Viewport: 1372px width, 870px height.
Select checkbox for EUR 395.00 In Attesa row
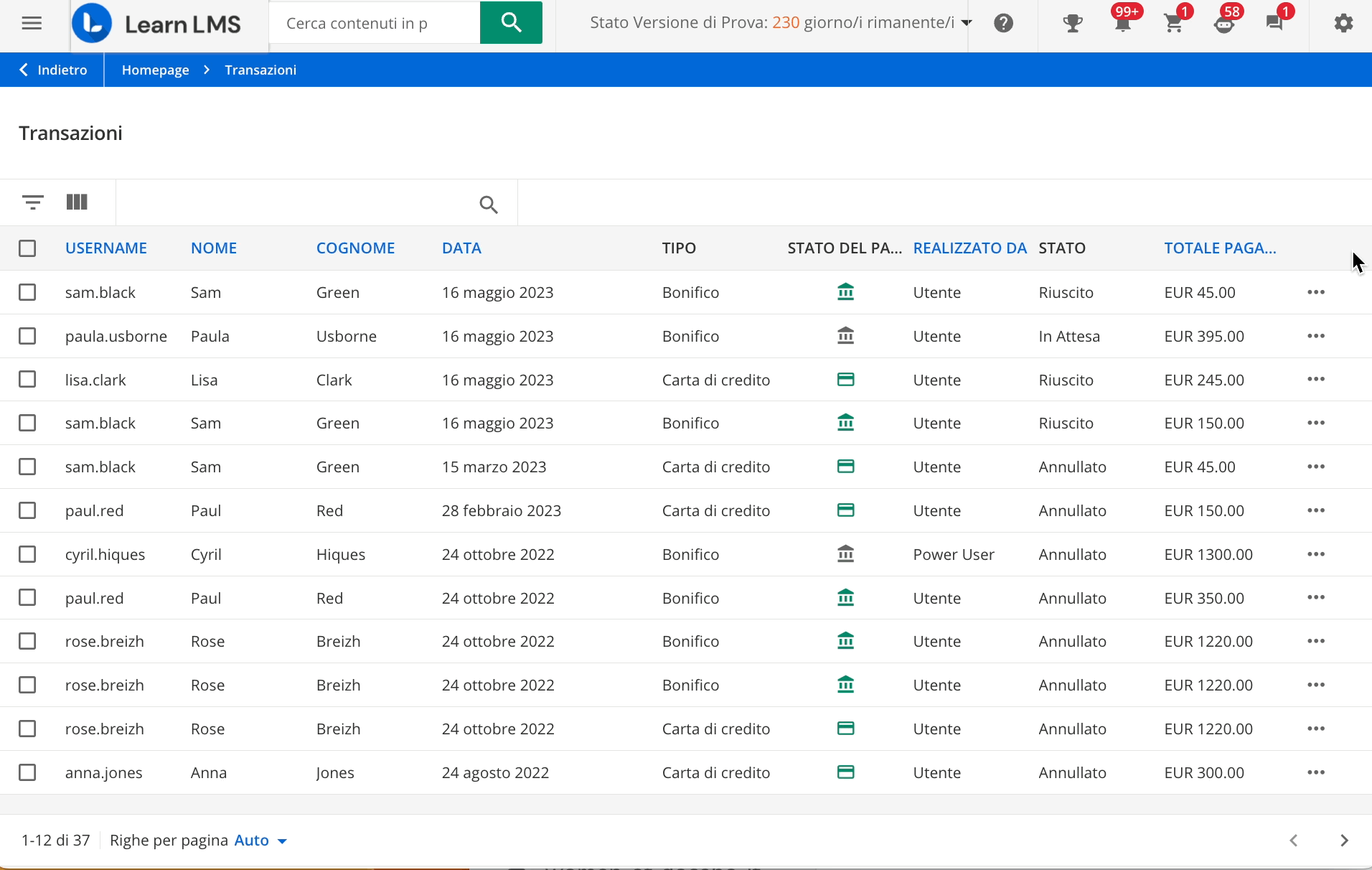tap(27, 336)
